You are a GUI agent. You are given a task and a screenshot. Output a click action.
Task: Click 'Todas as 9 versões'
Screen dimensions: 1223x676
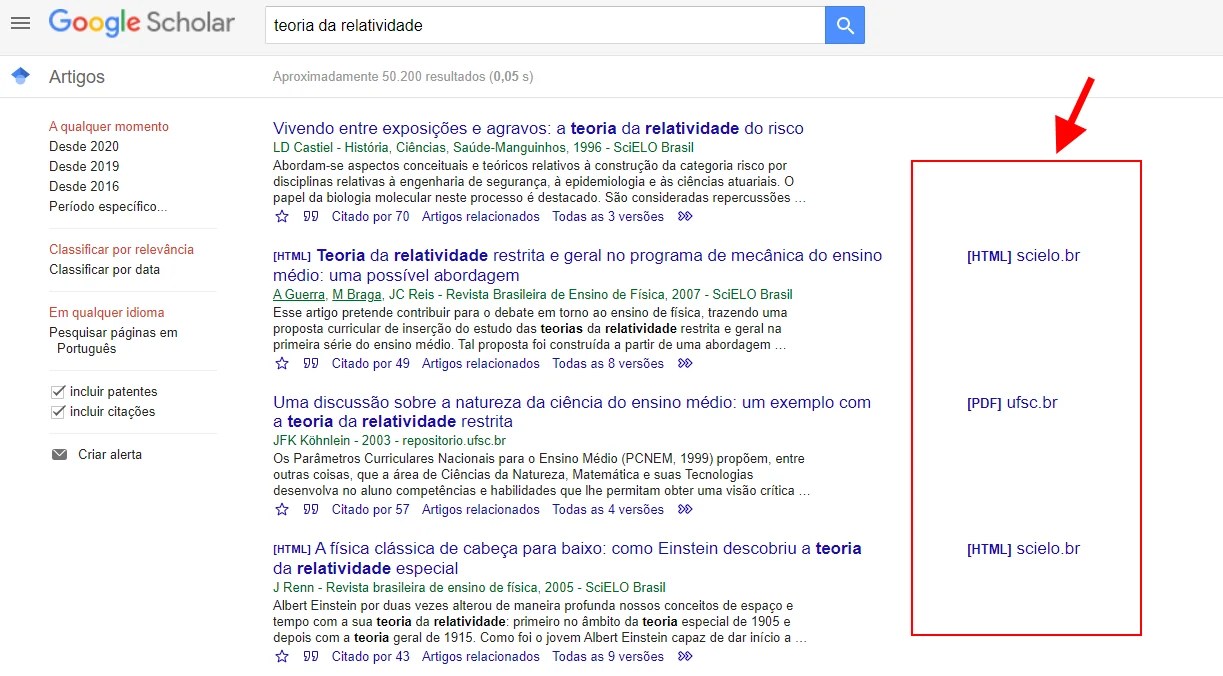(x=608, y=656)
